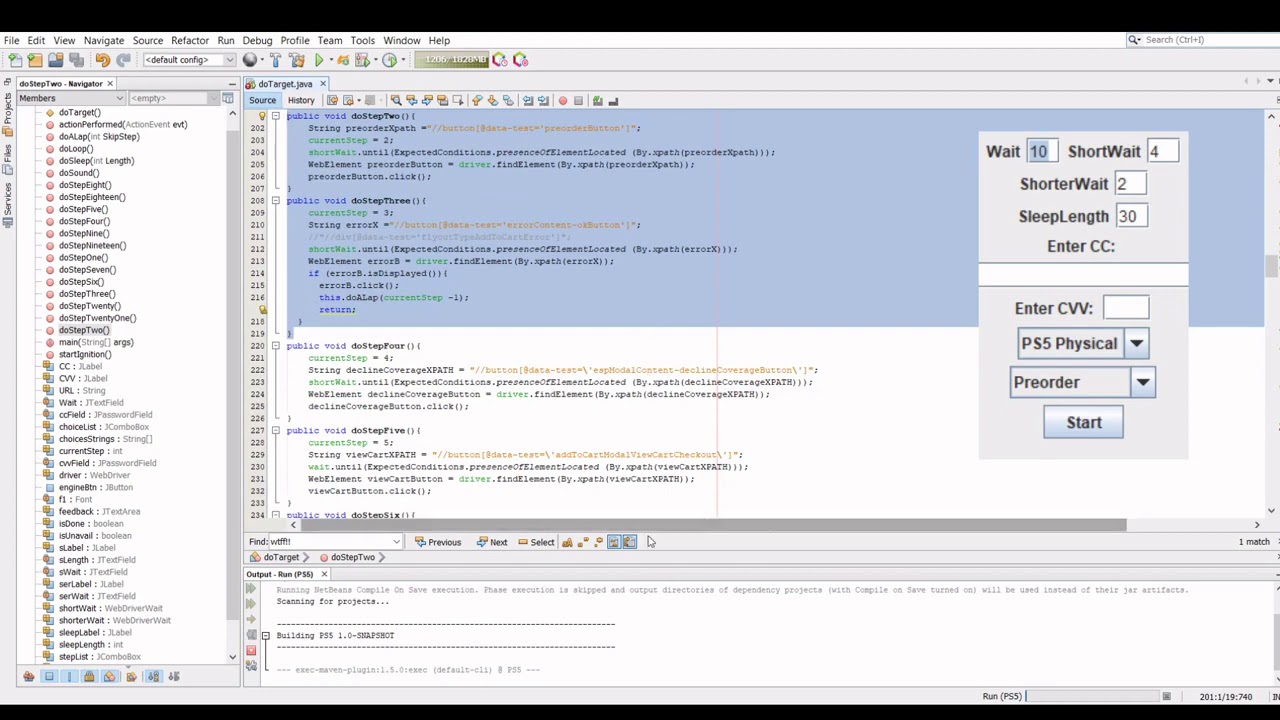Open project with the folder icon
The image size is (1280, 720).
(x=55, y=60)
